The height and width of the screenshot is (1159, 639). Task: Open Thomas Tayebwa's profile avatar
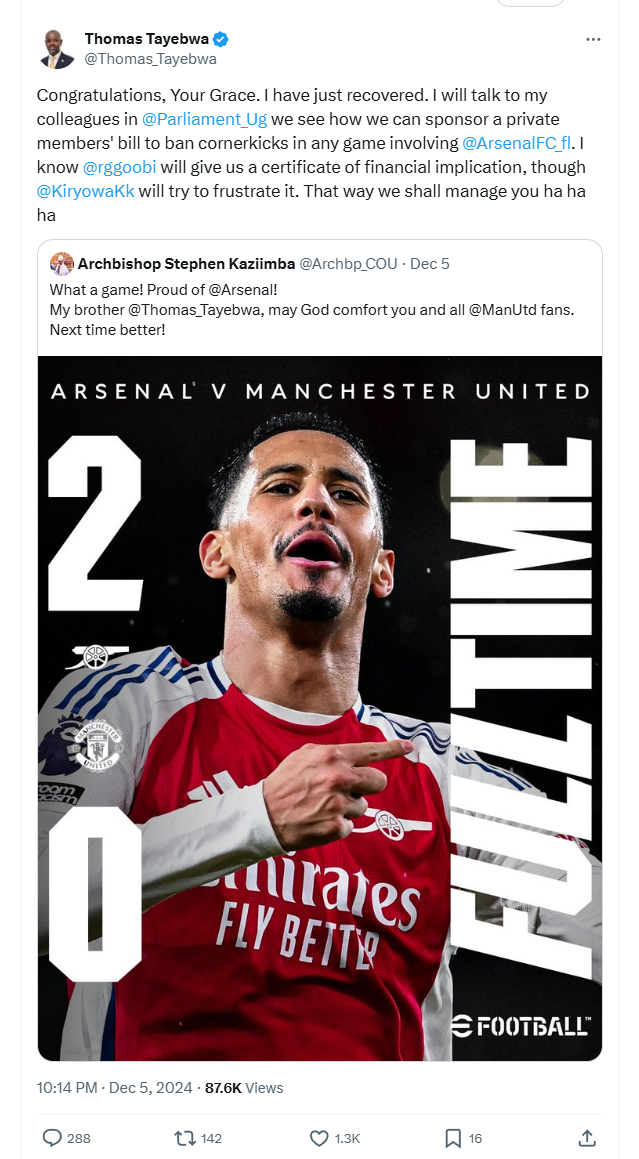[57, 50]
